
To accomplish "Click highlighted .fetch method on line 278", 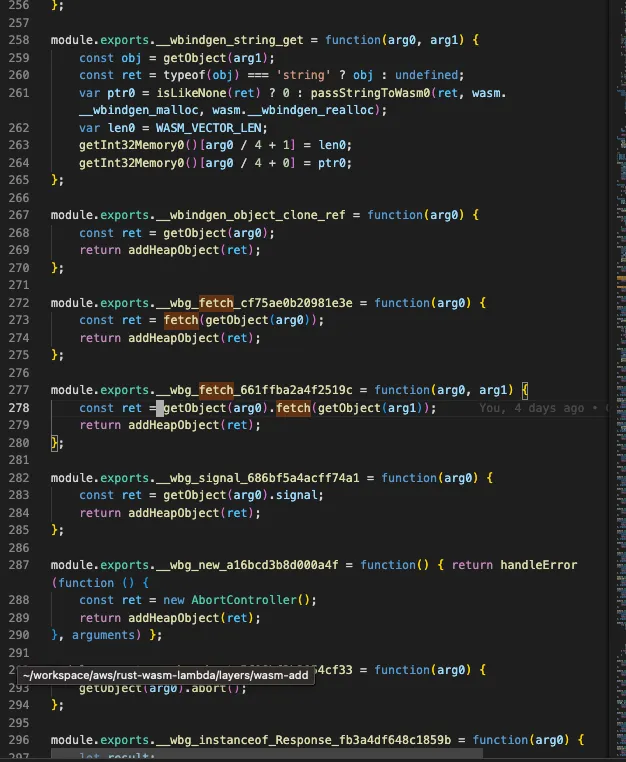I will point(293,408).
